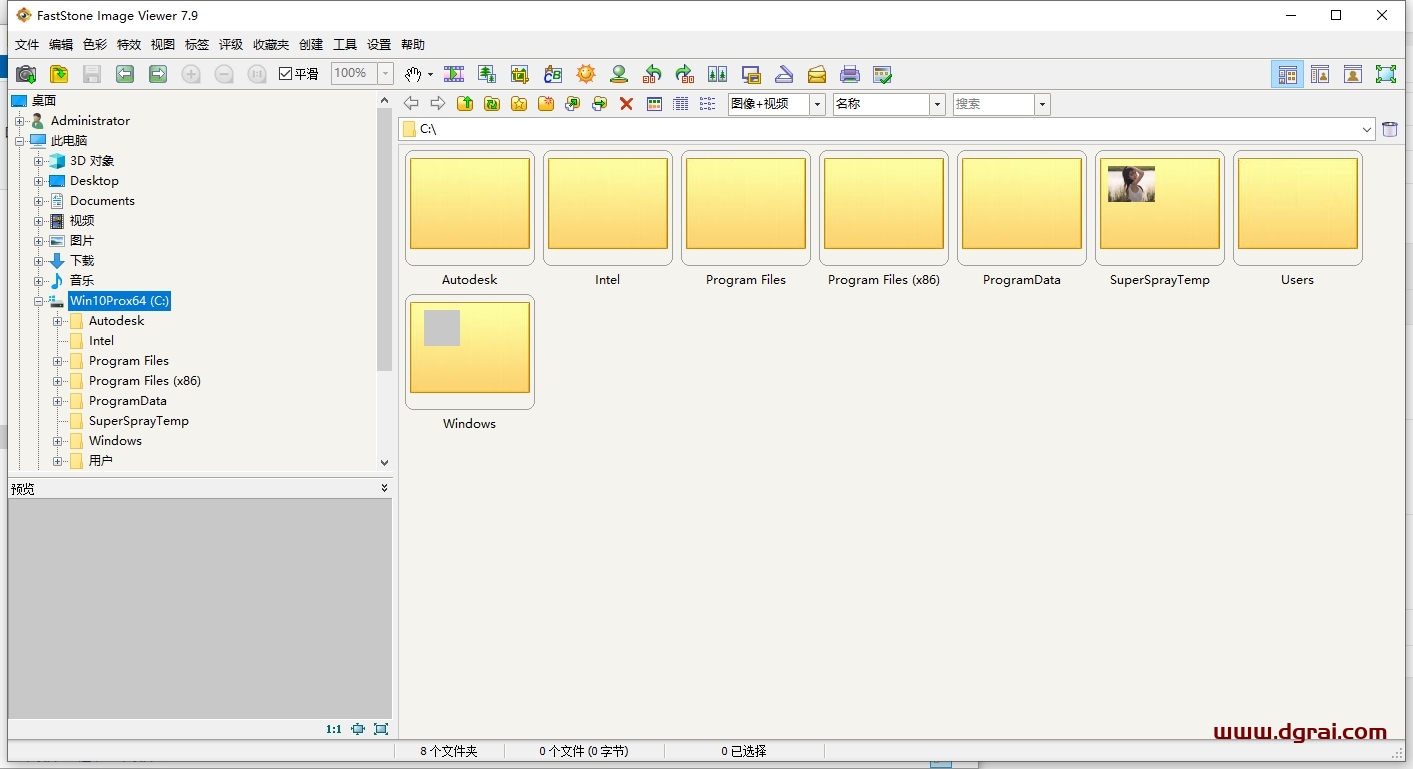The height and width of the screenshot is (769, 1413).
Task: Click the printer icon in toolbar
Action: pyautogui.click(x=850, y=74)
